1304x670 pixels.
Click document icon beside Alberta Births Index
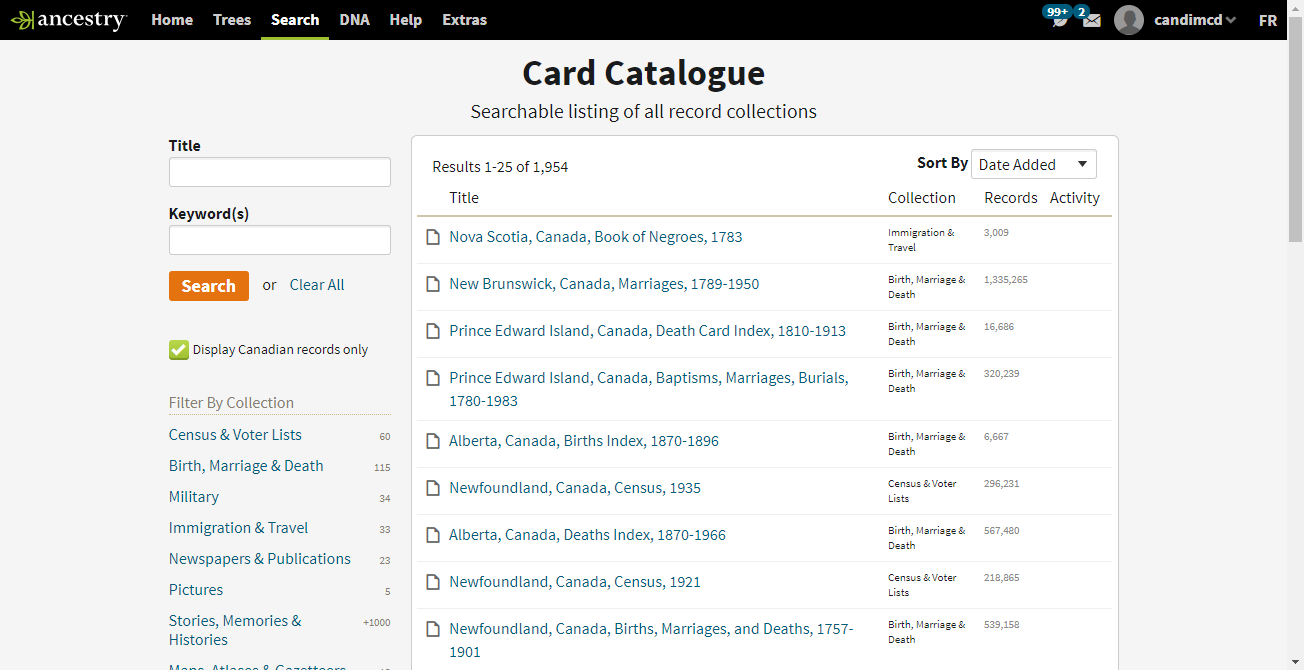(x=433, y=442)
